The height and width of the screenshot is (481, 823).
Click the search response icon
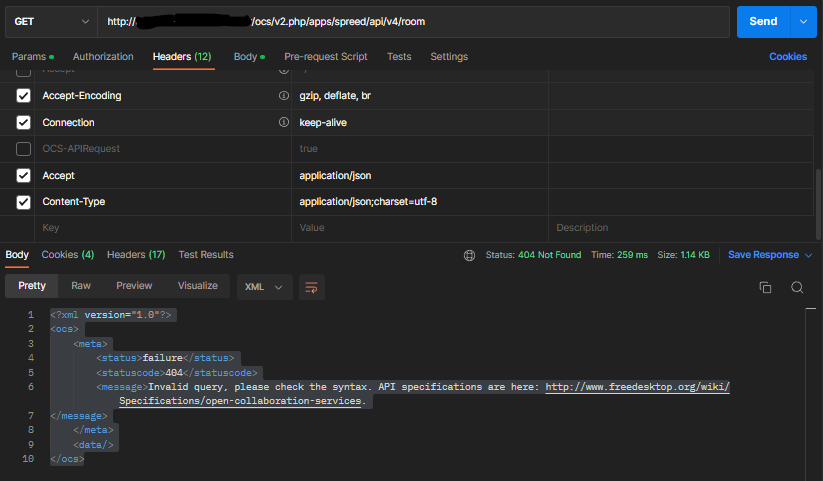coord(797,287)
